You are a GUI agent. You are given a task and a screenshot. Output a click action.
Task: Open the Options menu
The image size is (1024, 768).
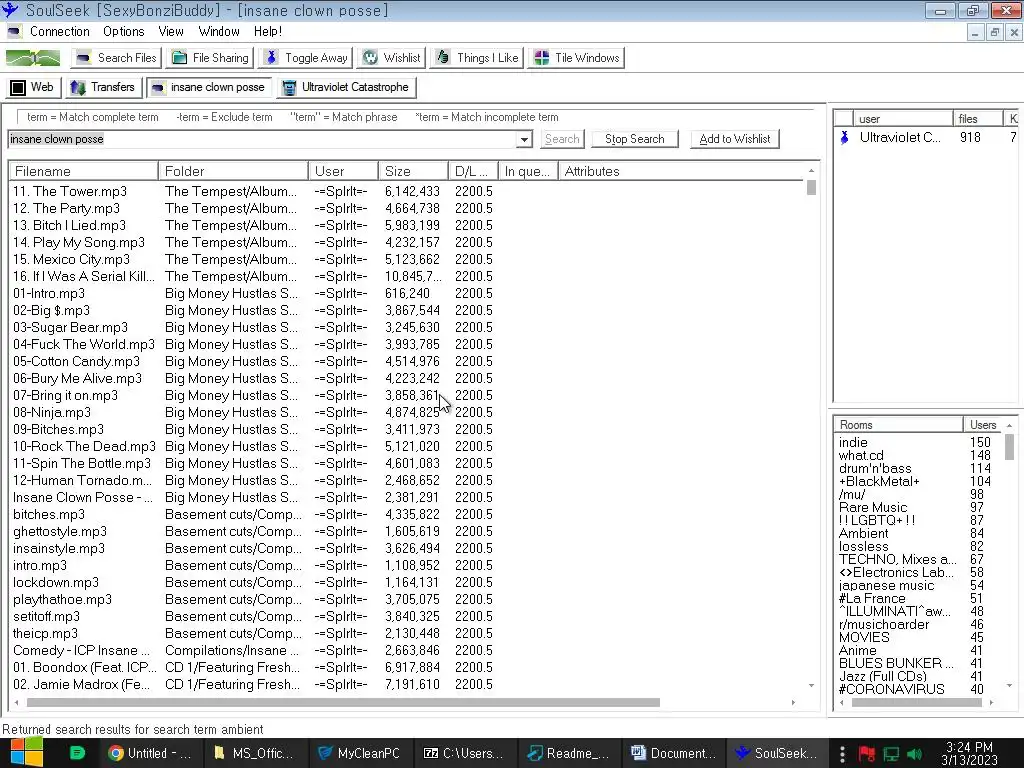(123, 31)
